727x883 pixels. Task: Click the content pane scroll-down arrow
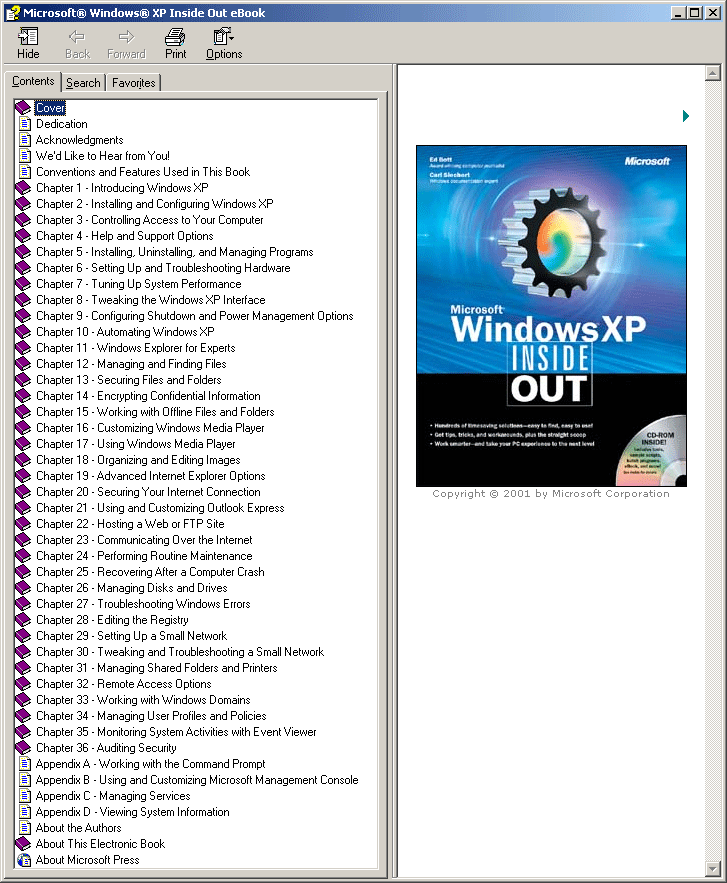point(713,869)
